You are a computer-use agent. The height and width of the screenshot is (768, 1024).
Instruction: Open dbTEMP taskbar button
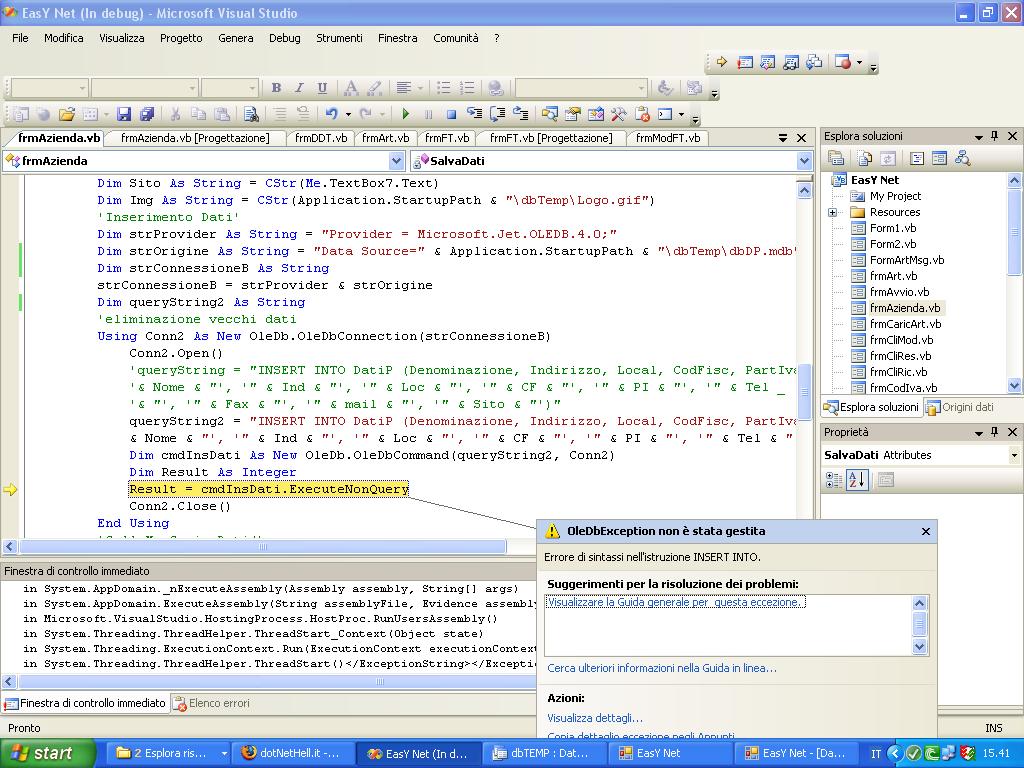(x=543, y=753)
